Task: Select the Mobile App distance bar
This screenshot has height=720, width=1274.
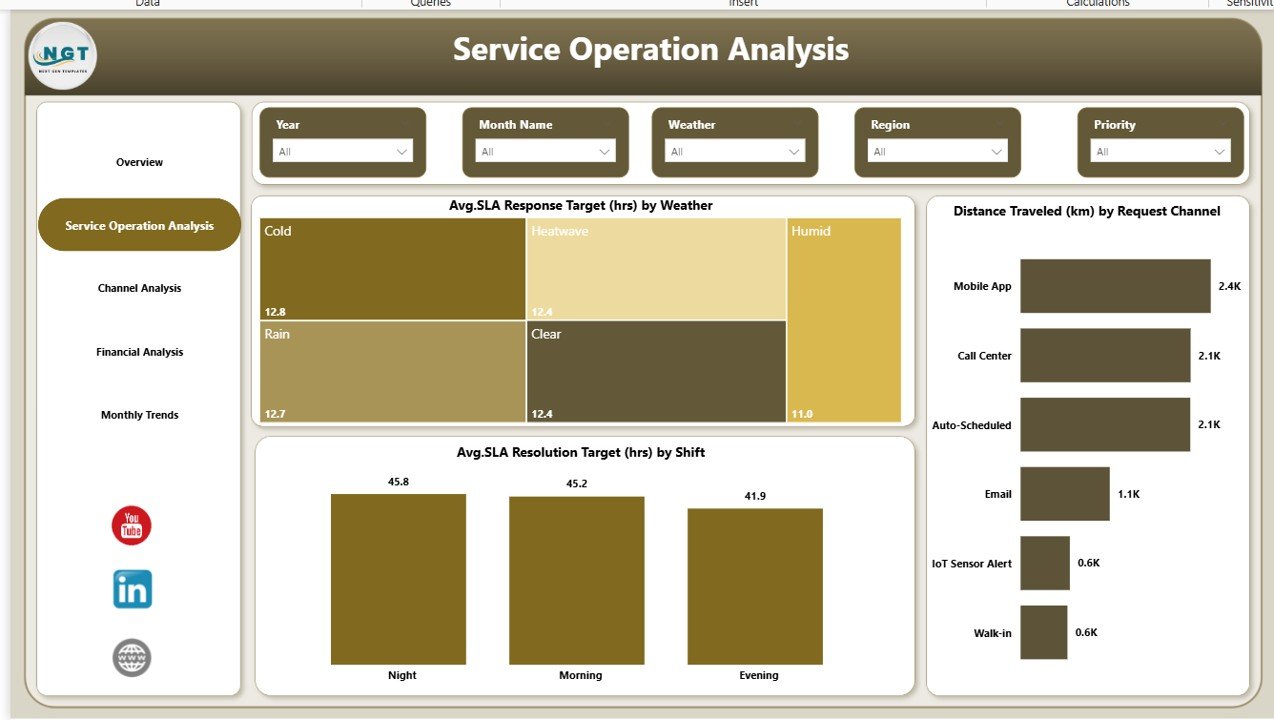Action: (x=1115, y=286)
